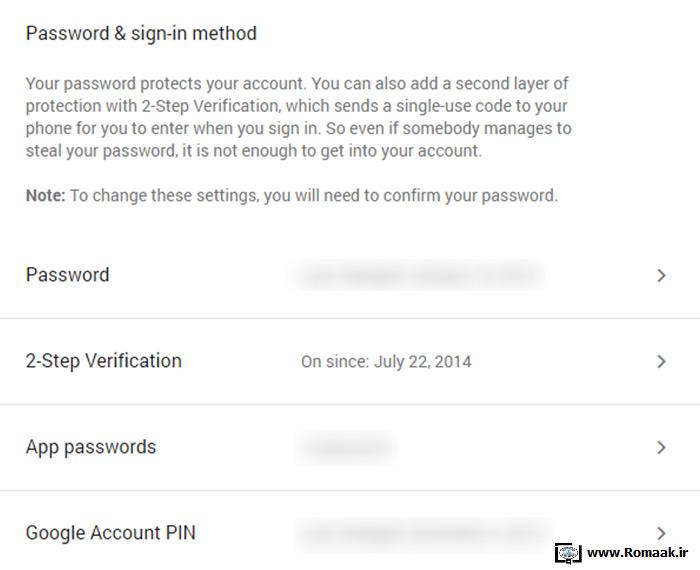Open the App passwords chevron arrow

[x=661, y=447]
